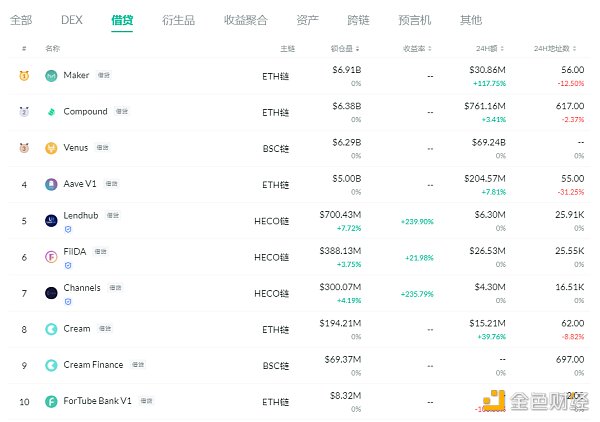Click the ForTube Bank V1 logo icon
Image resolution: width=600 pixels, height=422 pixels.
pos(51,401)
